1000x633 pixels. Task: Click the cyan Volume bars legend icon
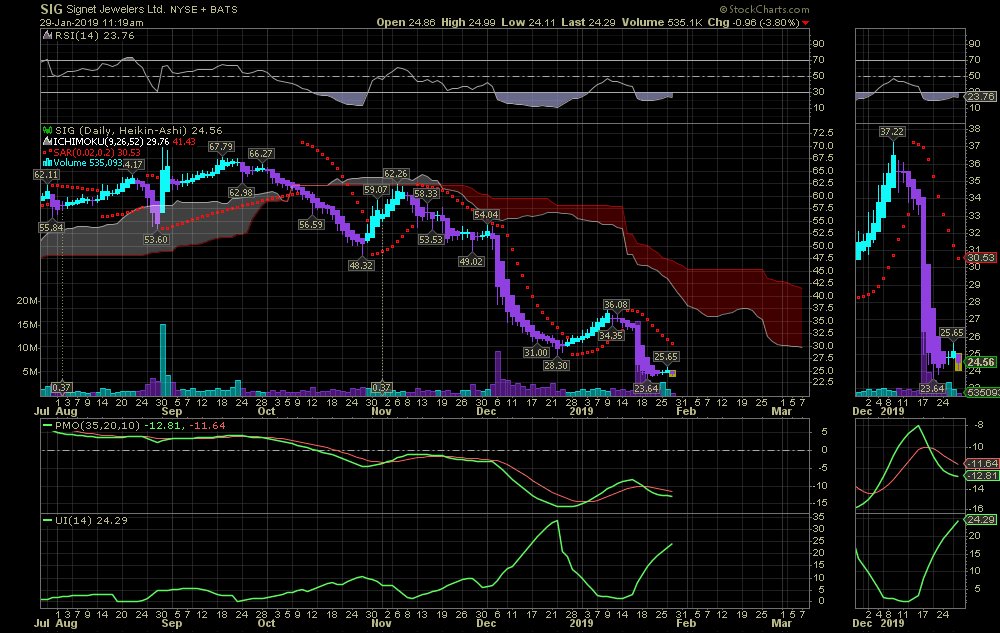point(47,163)
